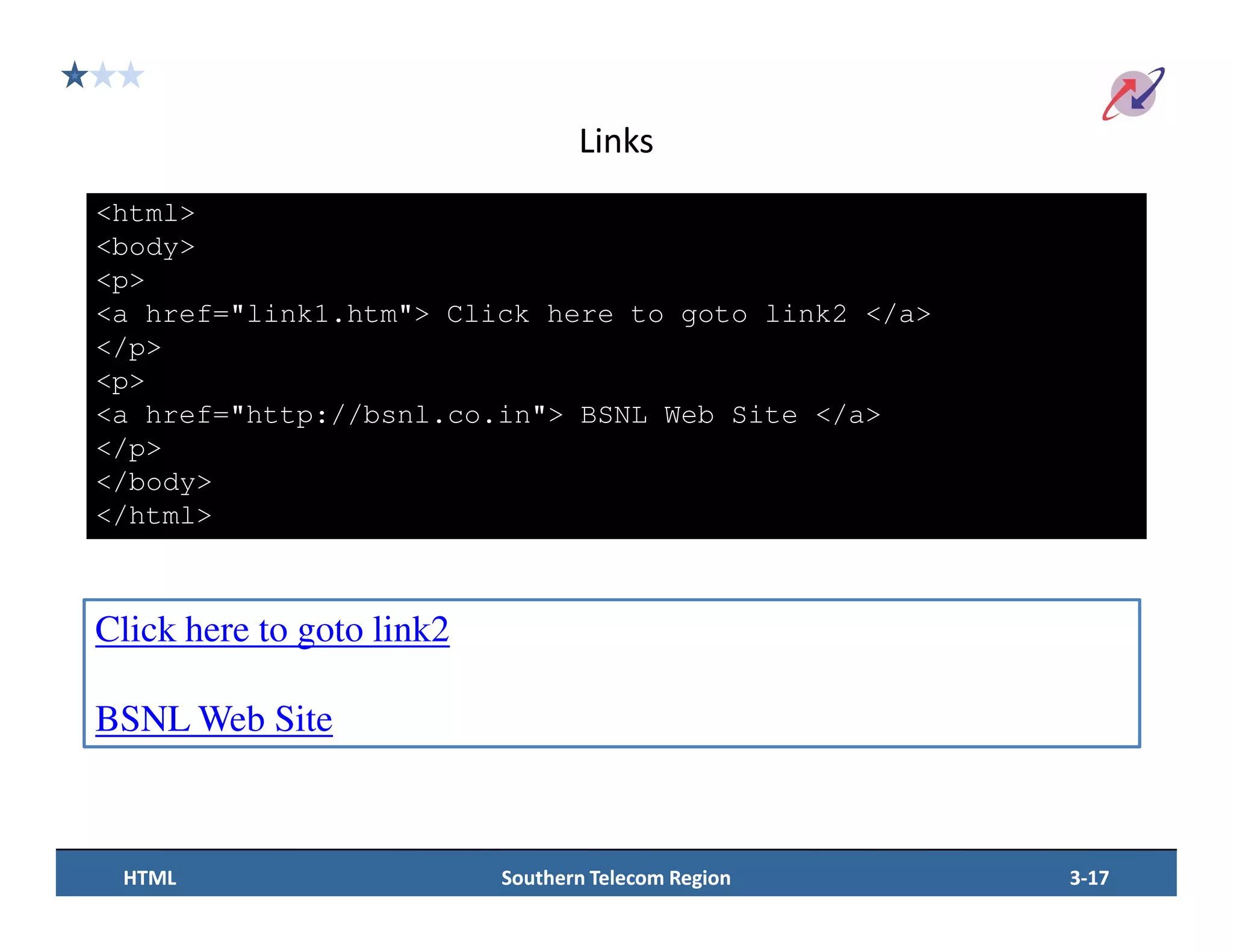Image resolution: width=1233 pixels, height=952 pixels.
Task: Click the middle light blue star
Action: tap(104, 75)
